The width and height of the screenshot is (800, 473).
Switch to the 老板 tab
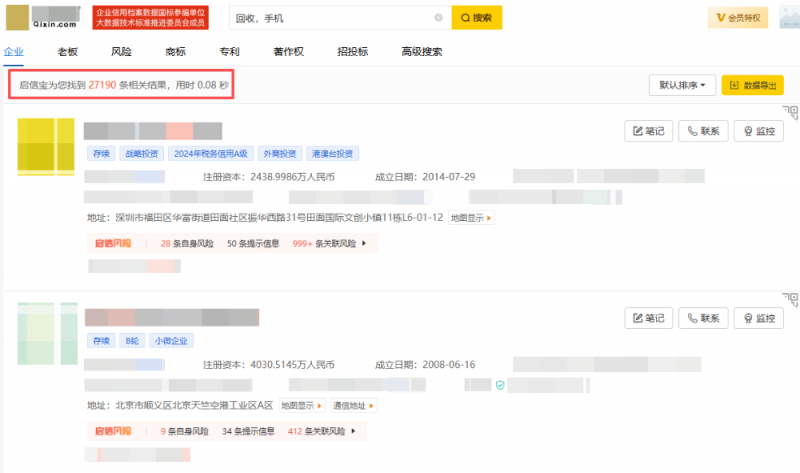pyautogui.click(x=67, y=51)
